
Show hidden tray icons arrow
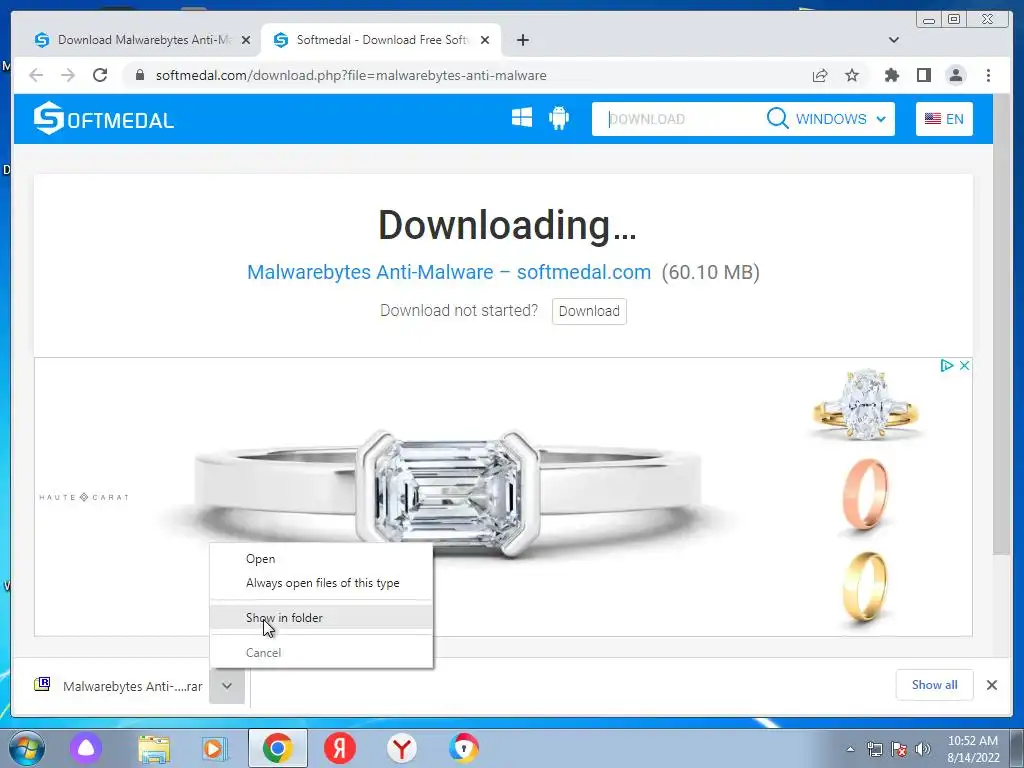tap(850, 749)
